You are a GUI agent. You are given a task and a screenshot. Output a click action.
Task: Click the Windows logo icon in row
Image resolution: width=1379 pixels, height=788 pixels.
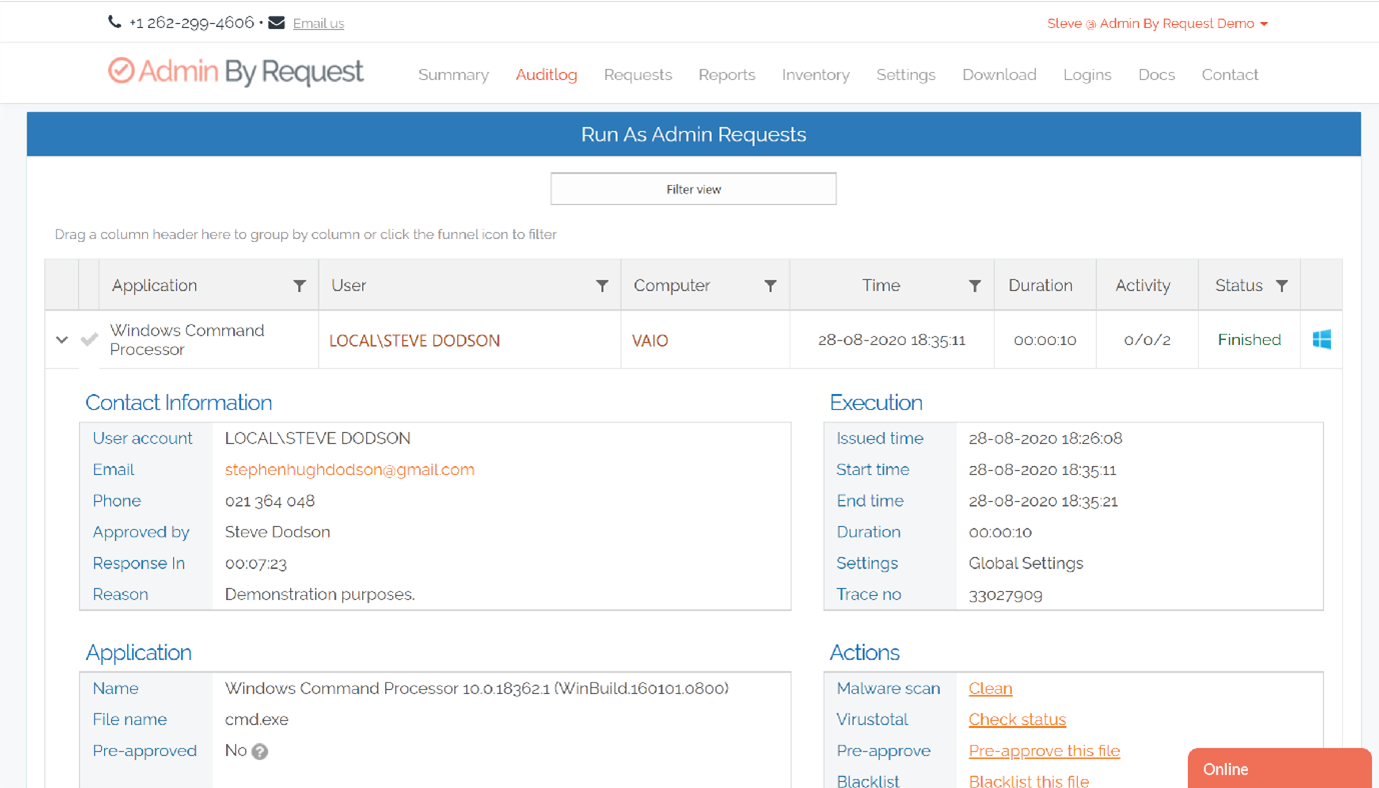[x=1322, y=340]
